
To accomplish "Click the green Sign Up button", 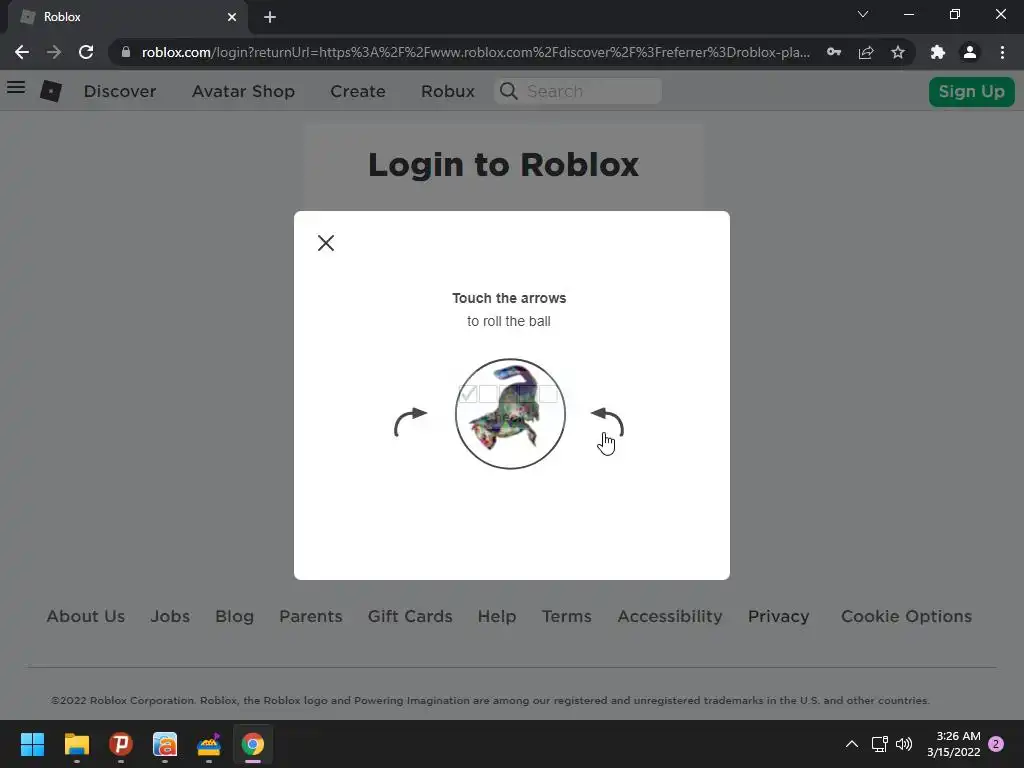I will (971, 91).
